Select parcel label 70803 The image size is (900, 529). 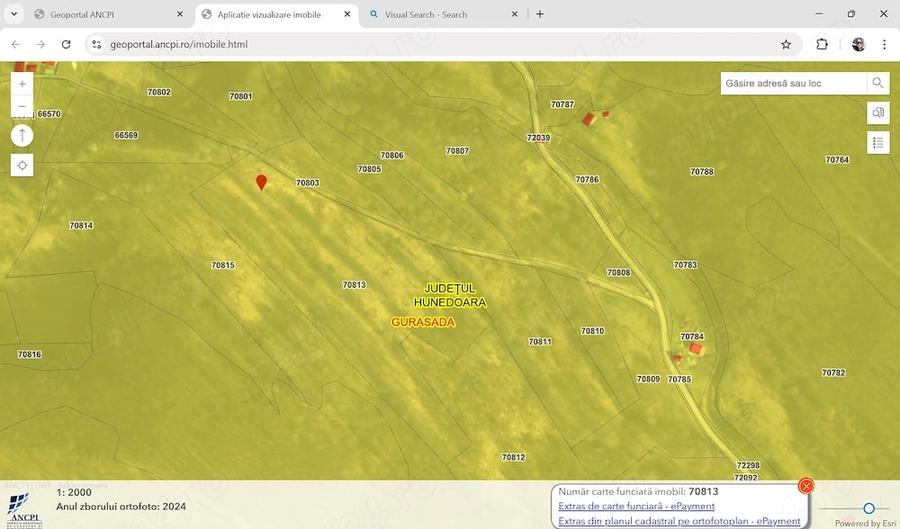(308, 182)
